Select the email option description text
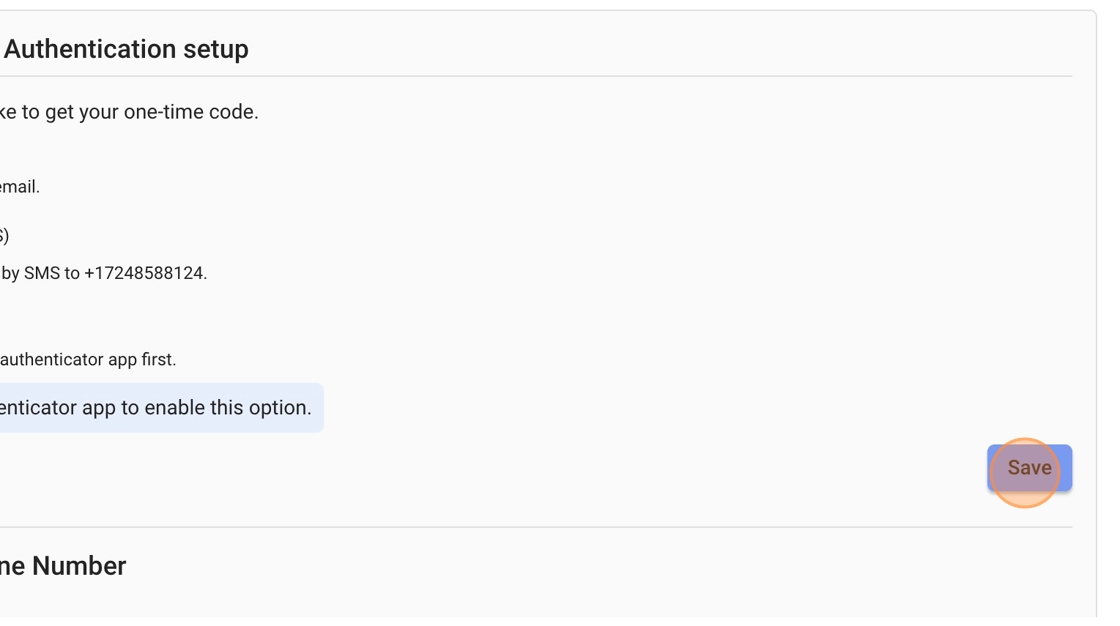The height and width of the screenshot is (626, 1120). point(19,187)
